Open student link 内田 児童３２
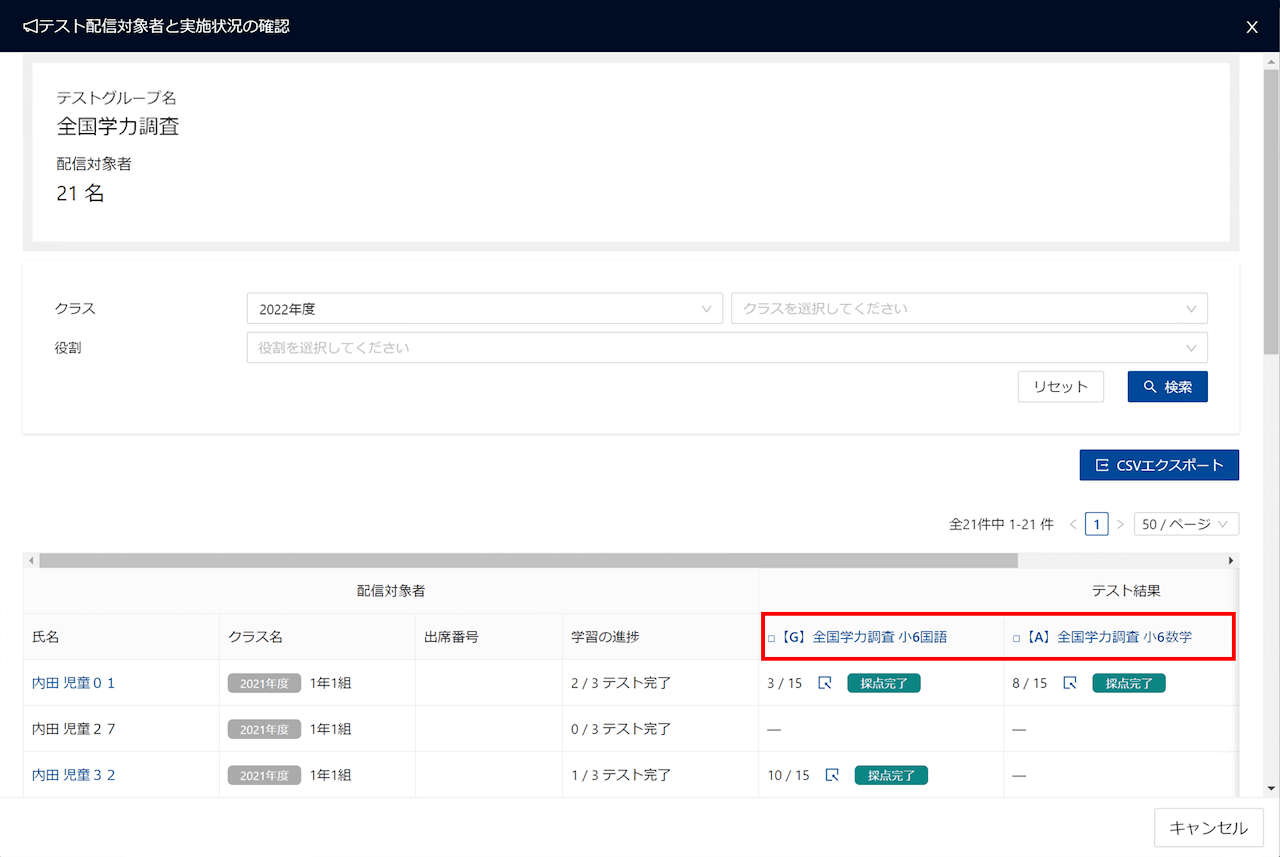Screen dimensions: 1280x857 point(74,775)
